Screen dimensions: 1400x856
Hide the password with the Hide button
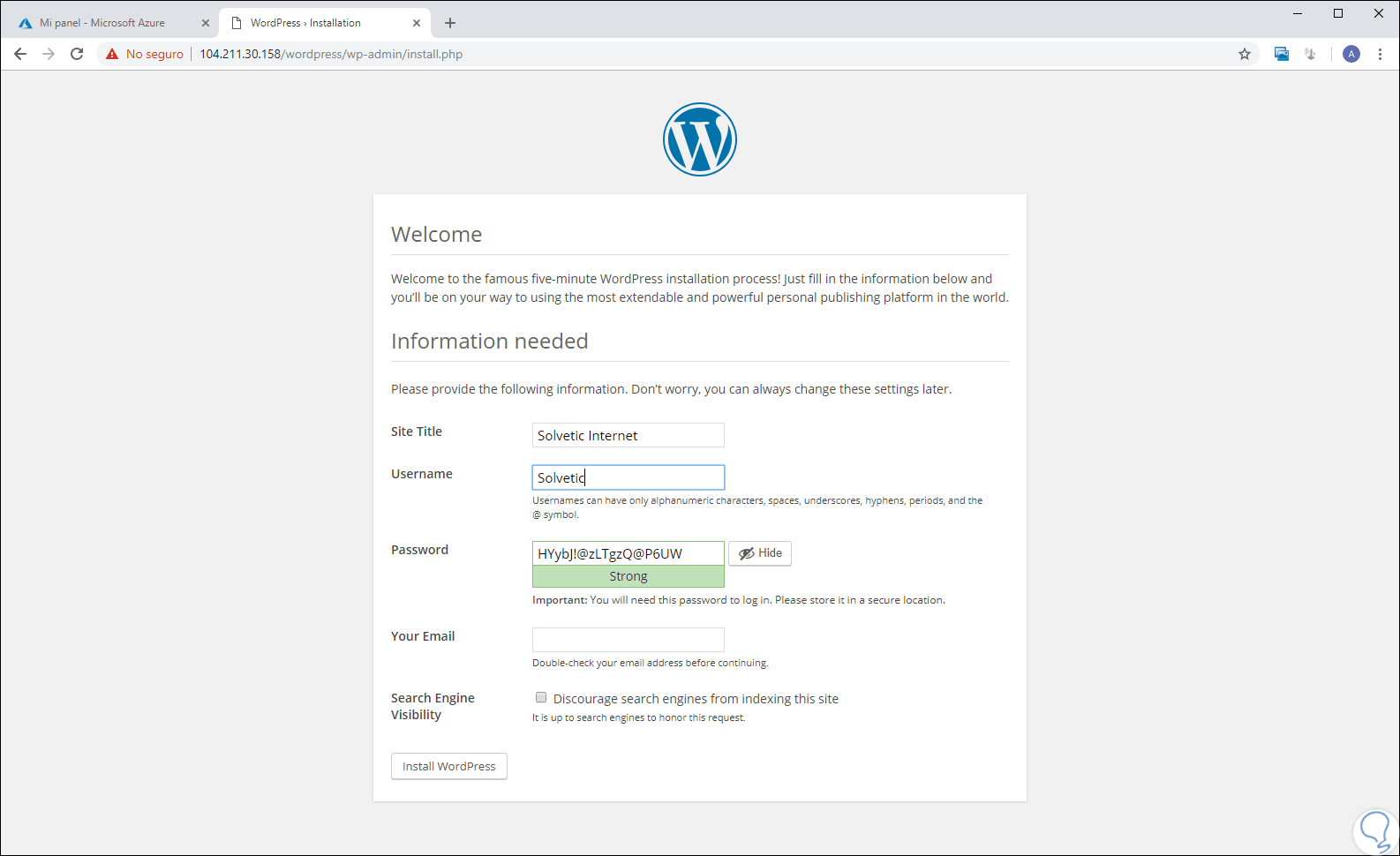pyautogui.click(x=760, y=553)
